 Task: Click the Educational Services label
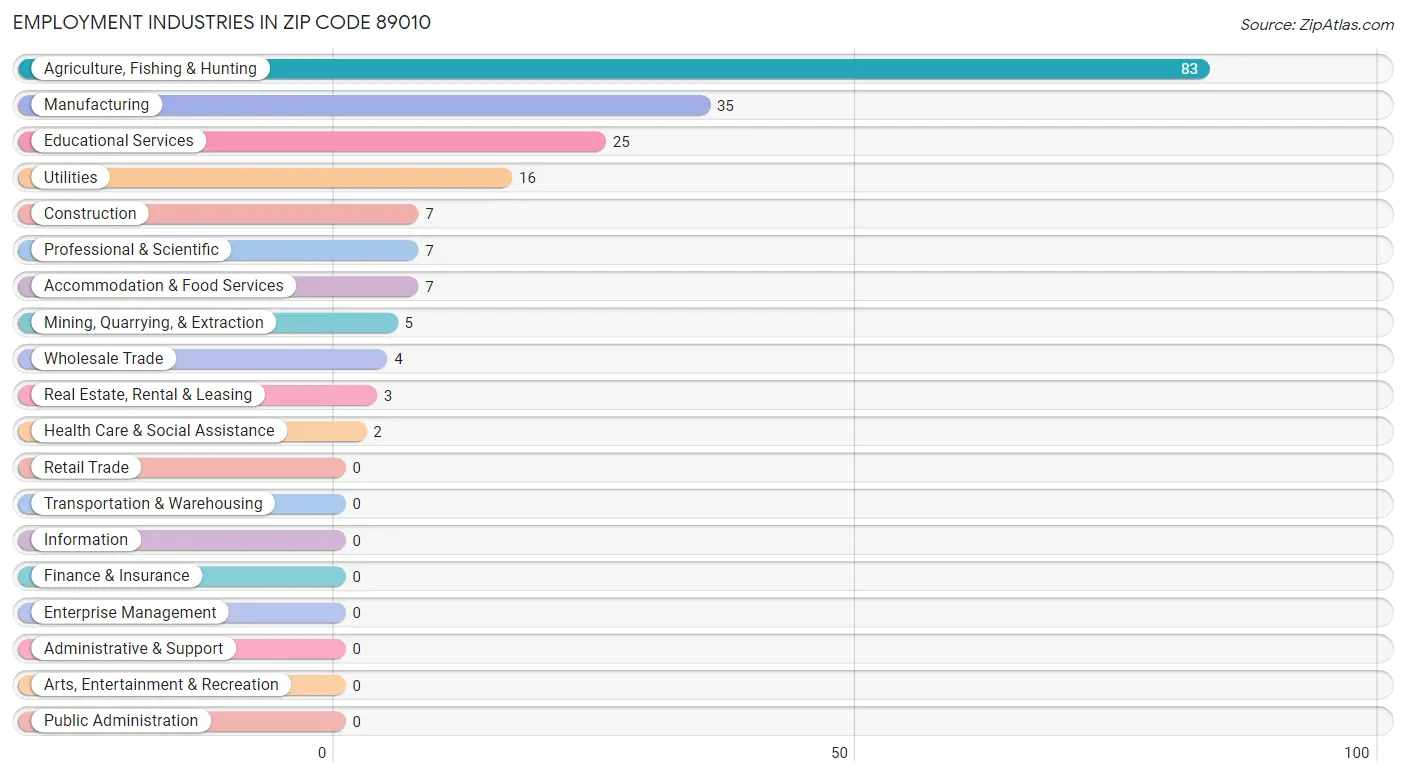[118, 141]
